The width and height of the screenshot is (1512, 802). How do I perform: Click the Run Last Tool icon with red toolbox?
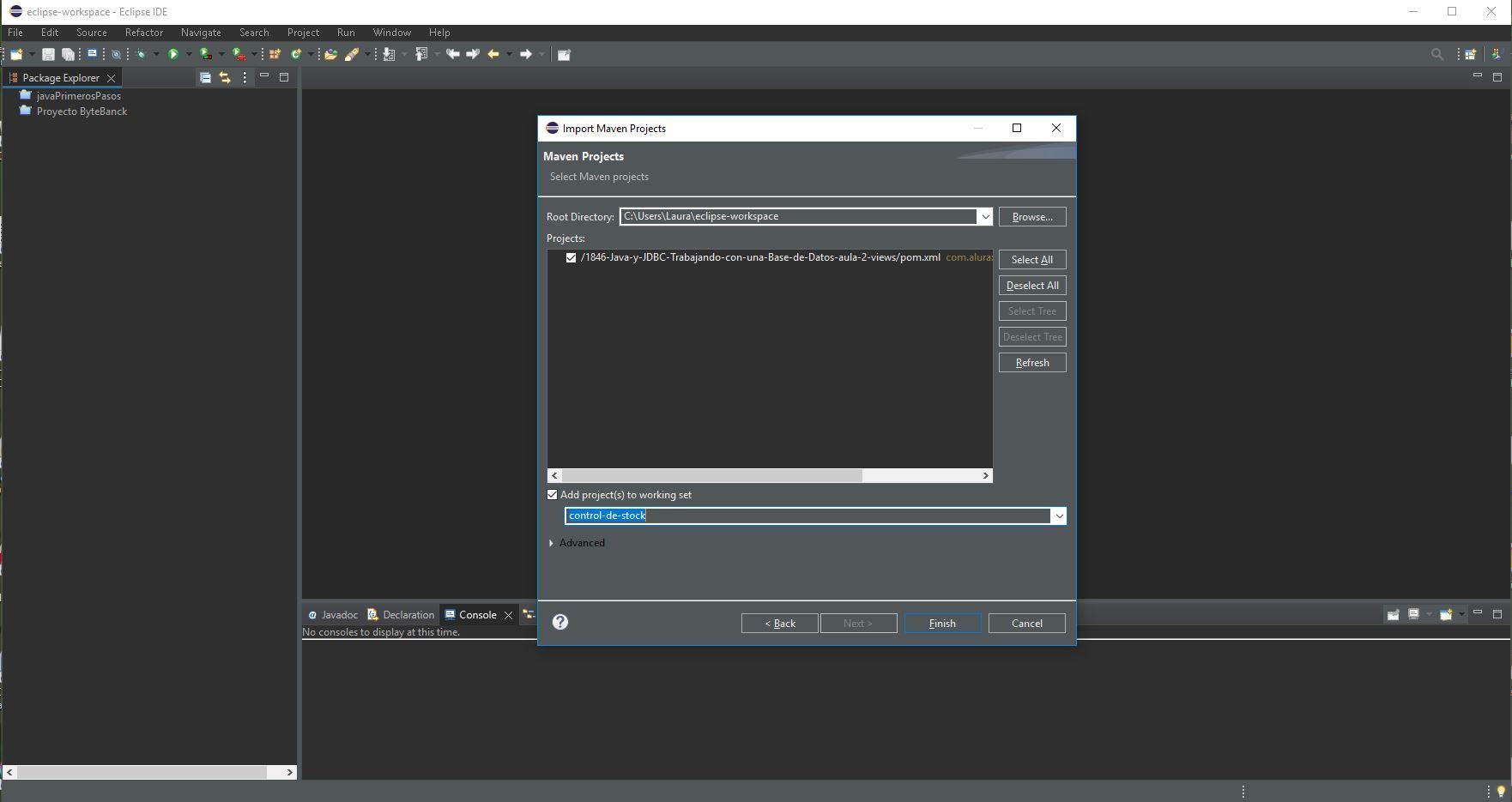point(239,54)
